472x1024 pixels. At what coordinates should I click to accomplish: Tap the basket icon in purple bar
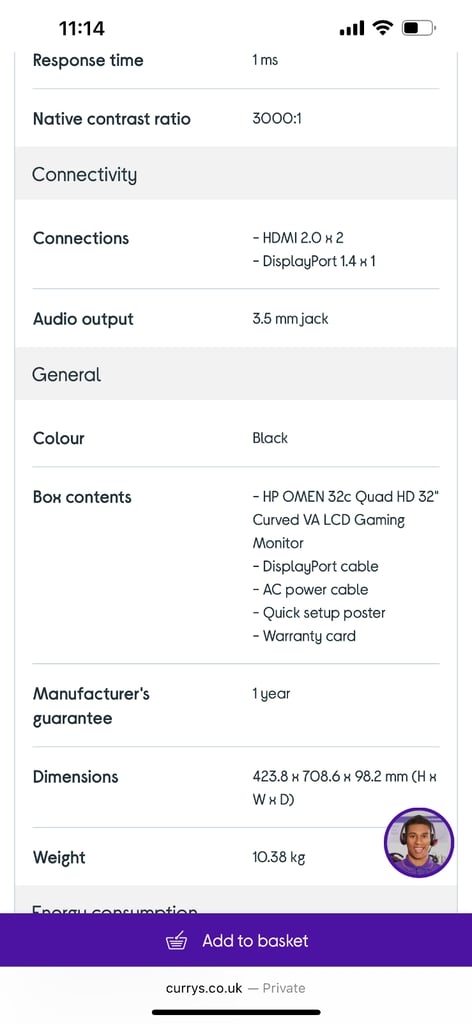[176, 941]
